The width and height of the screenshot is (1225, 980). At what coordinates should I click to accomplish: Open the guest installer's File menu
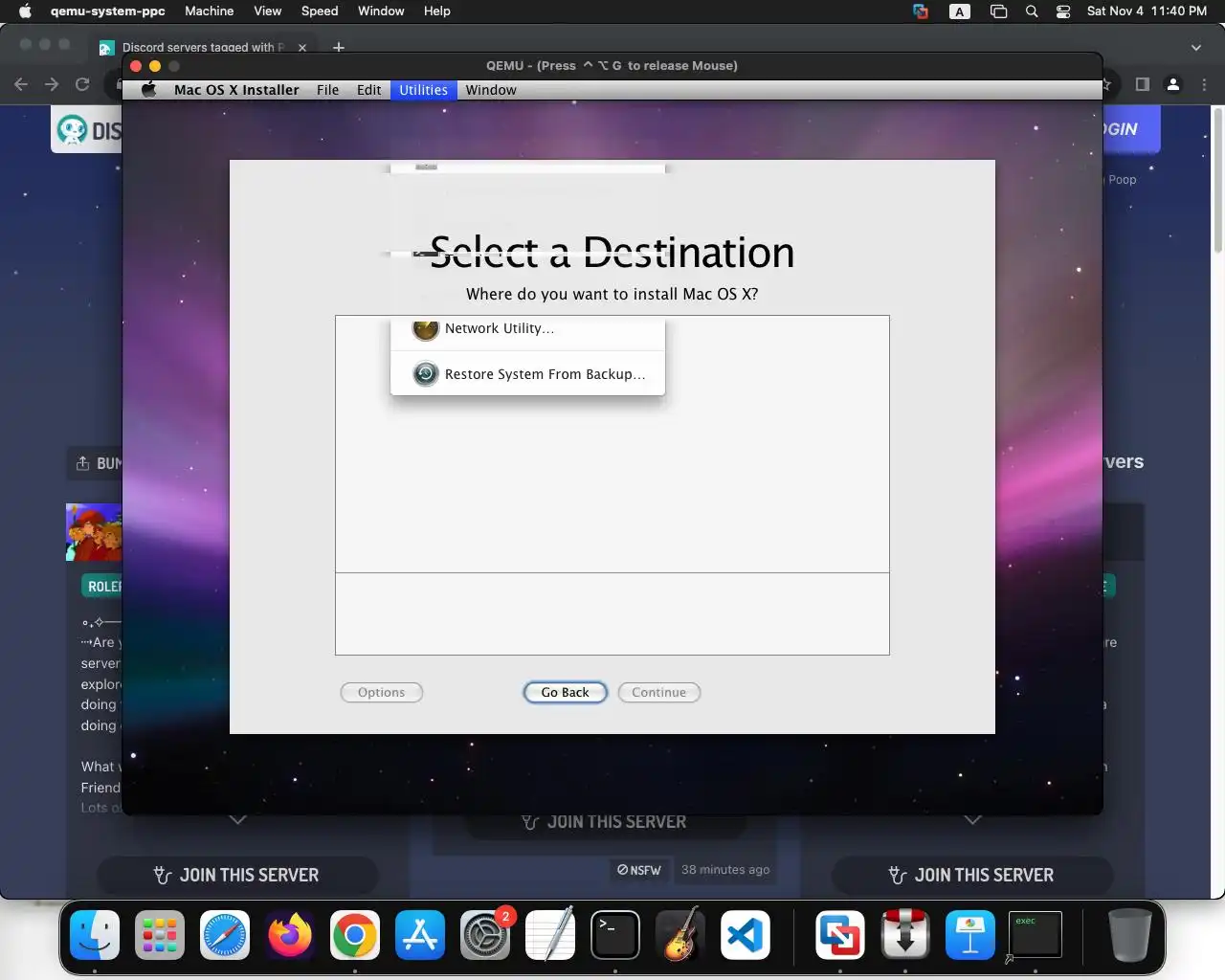(327, 90)
